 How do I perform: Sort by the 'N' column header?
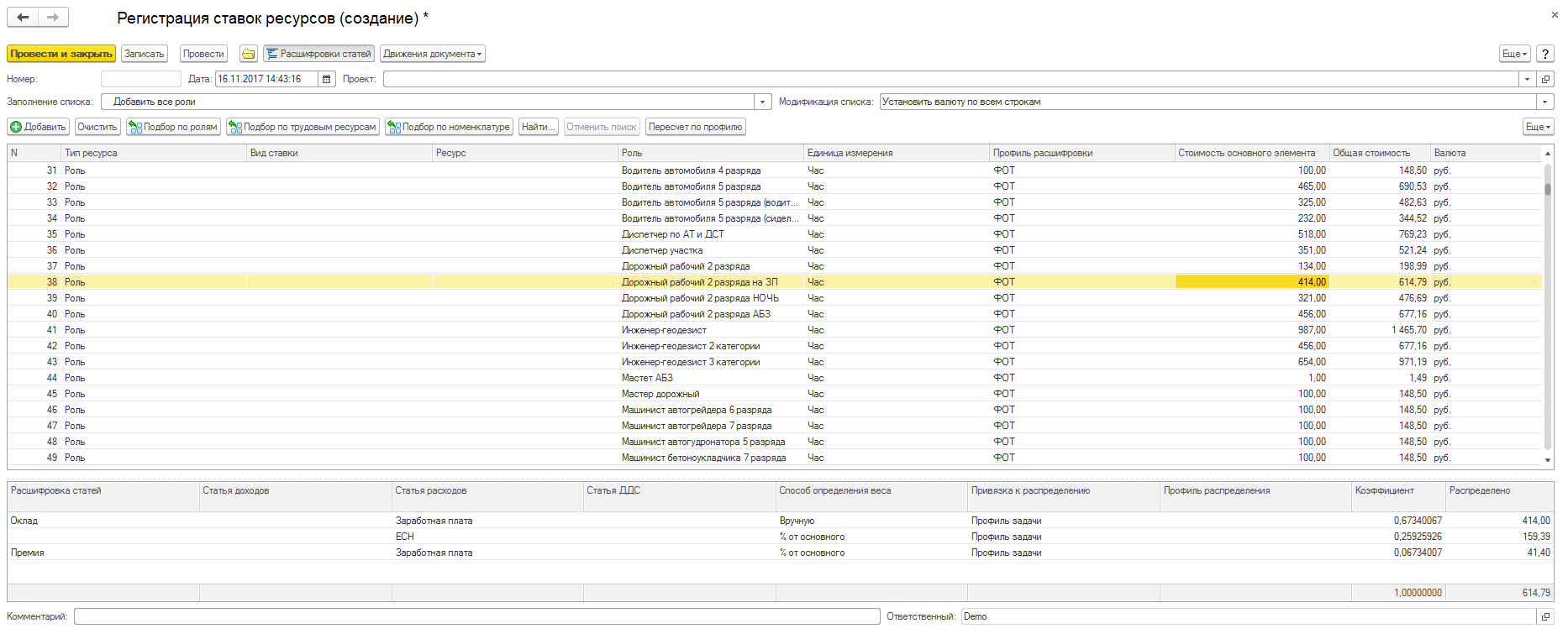tap(34, 153)
